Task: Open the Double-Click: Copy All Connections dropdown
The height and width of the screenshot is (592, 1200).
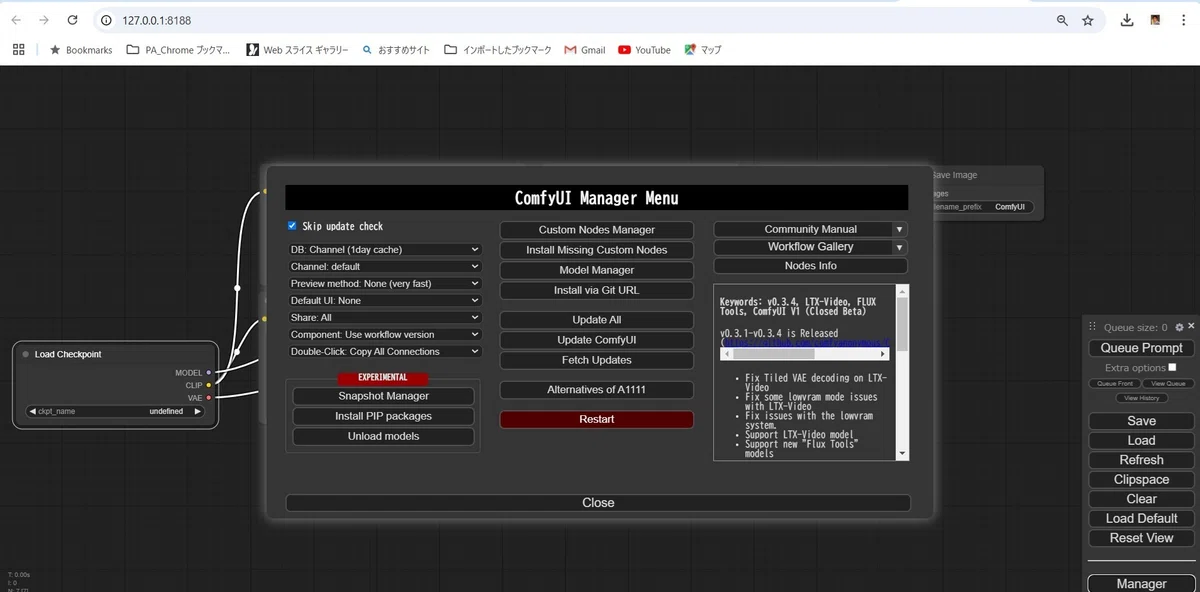Action: (x=384, y=352)
